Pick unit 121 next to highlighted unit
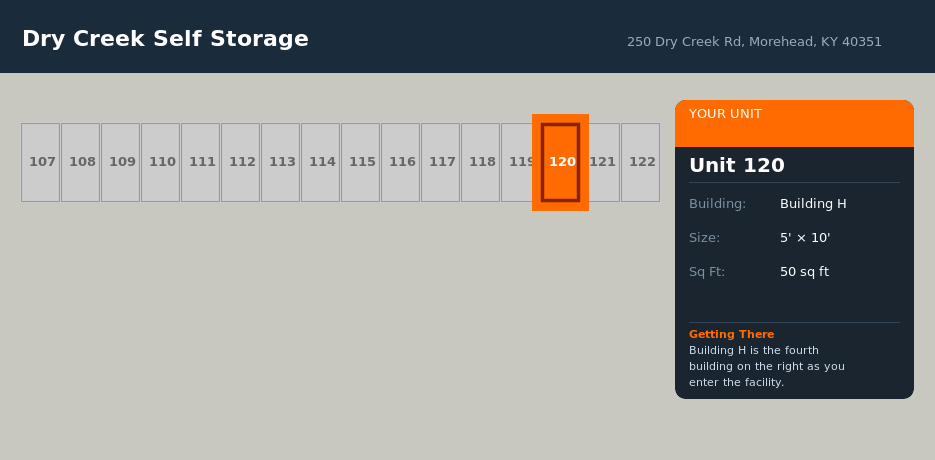This screenshot has height=460, width=935. tap(604, 162)
